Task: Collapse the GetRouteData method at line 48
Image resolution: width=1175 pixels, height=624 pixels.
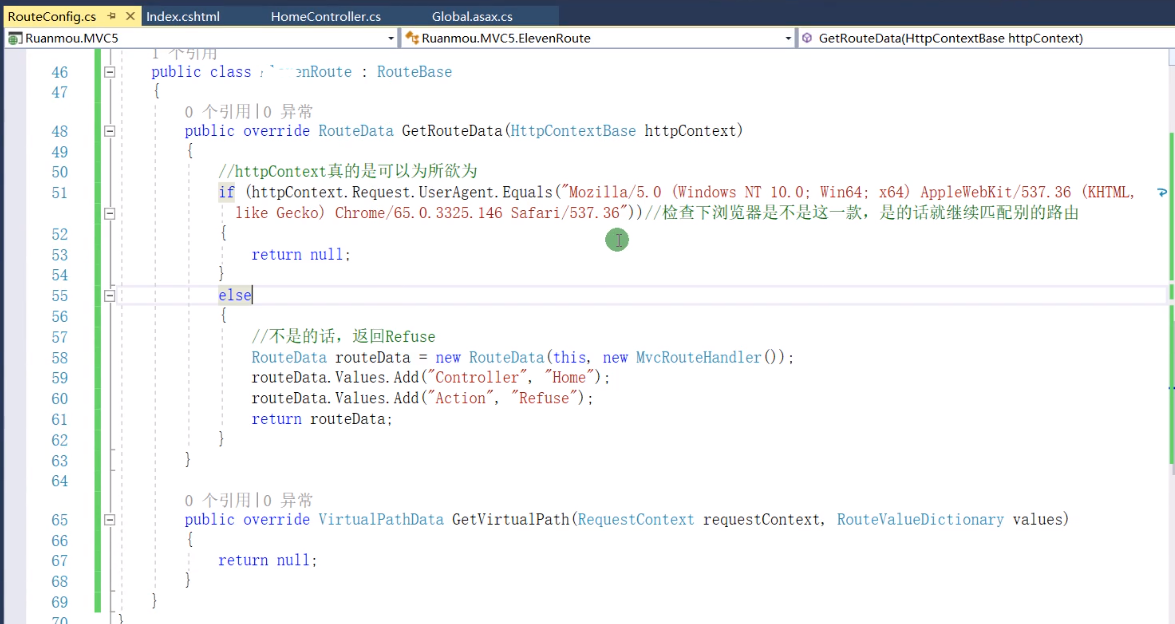Action: 109,131
